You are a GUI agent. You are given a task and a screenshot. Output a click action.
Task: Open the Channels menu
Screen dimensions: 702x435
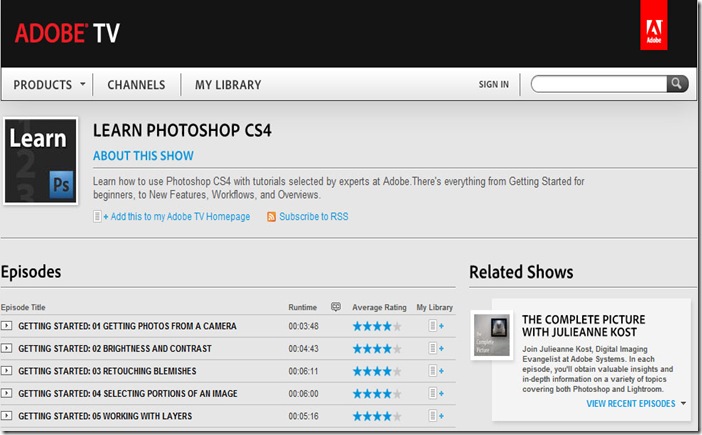point(136,85)
